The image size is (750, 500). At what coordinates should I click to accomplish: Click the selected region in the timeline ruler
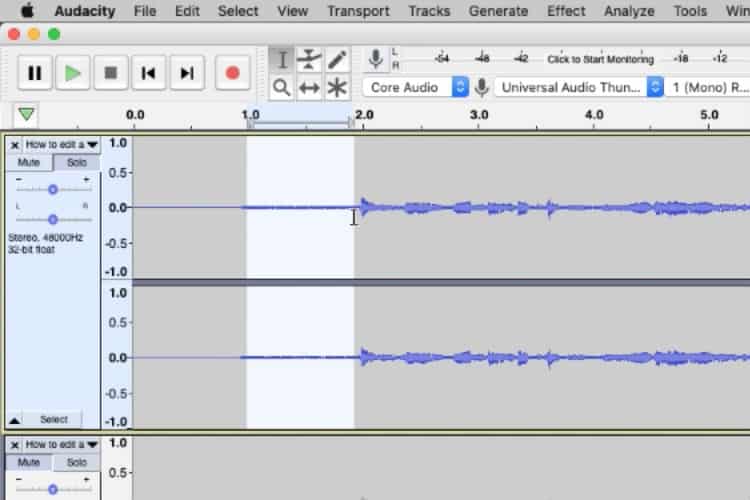pos(300,117)
